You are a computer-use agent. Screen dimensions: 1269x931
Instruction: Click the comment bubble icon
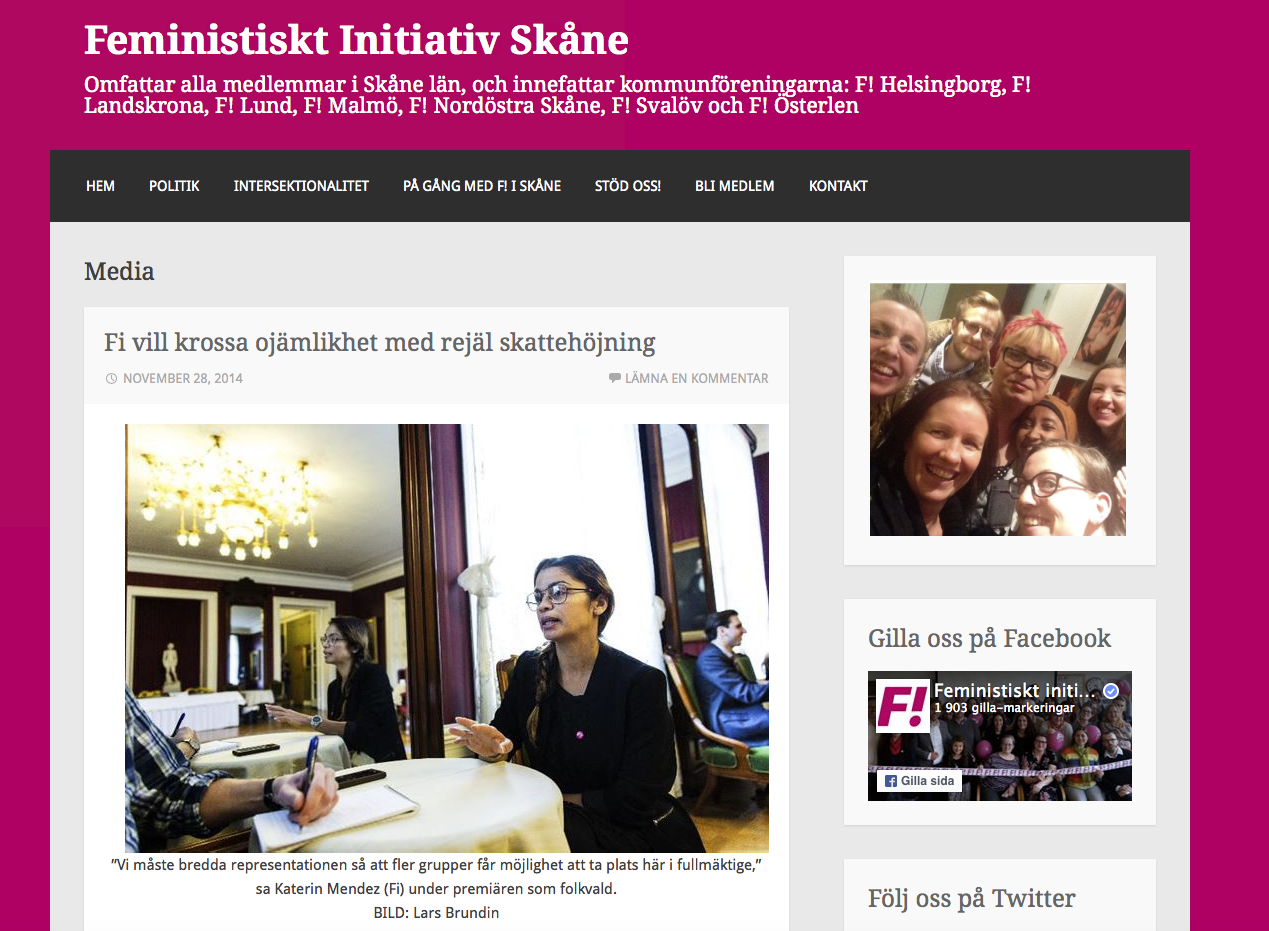click(614, 378)
